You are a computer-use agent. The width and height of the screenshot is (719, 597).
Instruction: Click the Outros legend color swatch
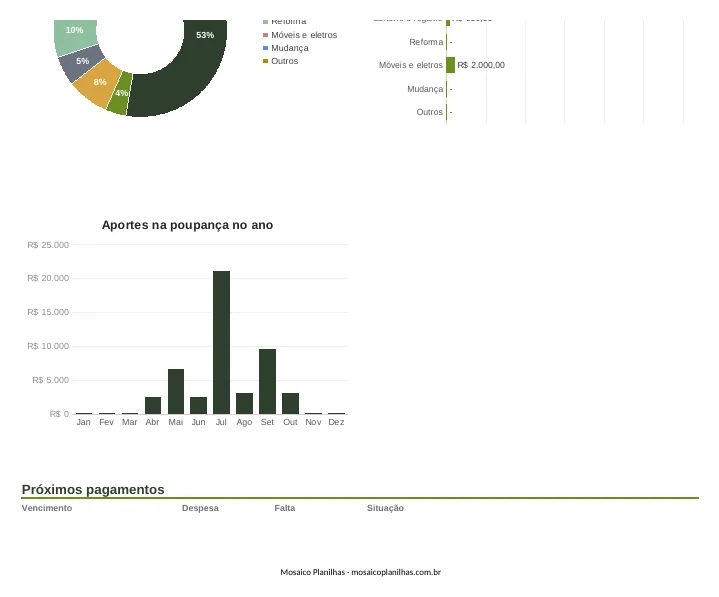coord(265,61)
